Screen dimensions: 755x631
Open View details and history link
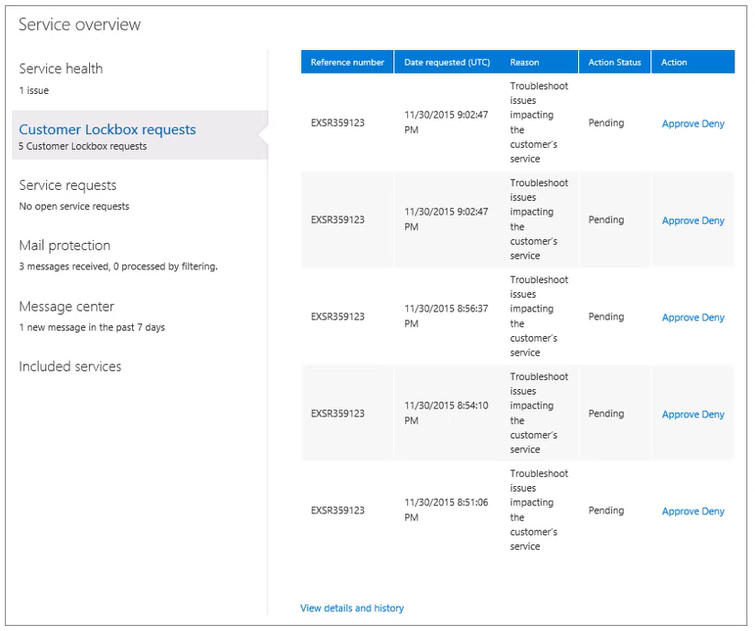point(352,608)
